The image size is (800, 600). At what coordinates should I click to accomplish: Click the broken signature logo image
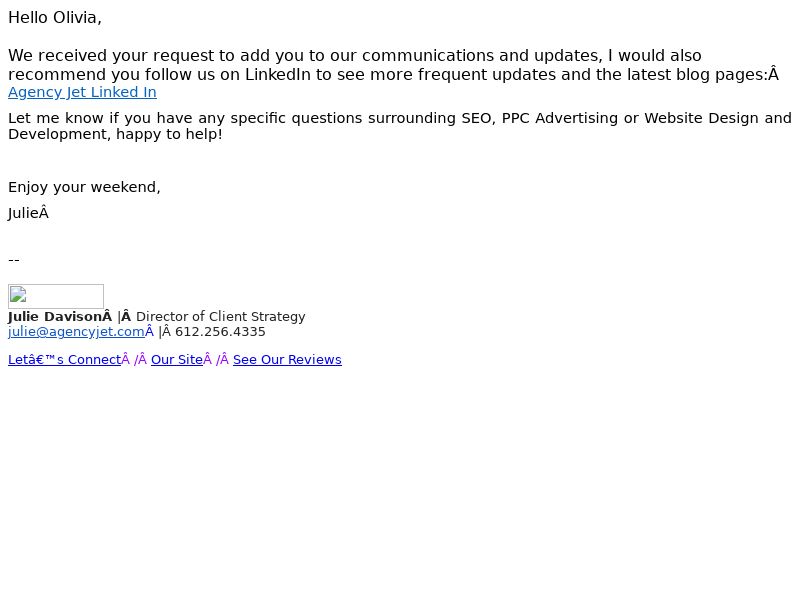(56, 296)
